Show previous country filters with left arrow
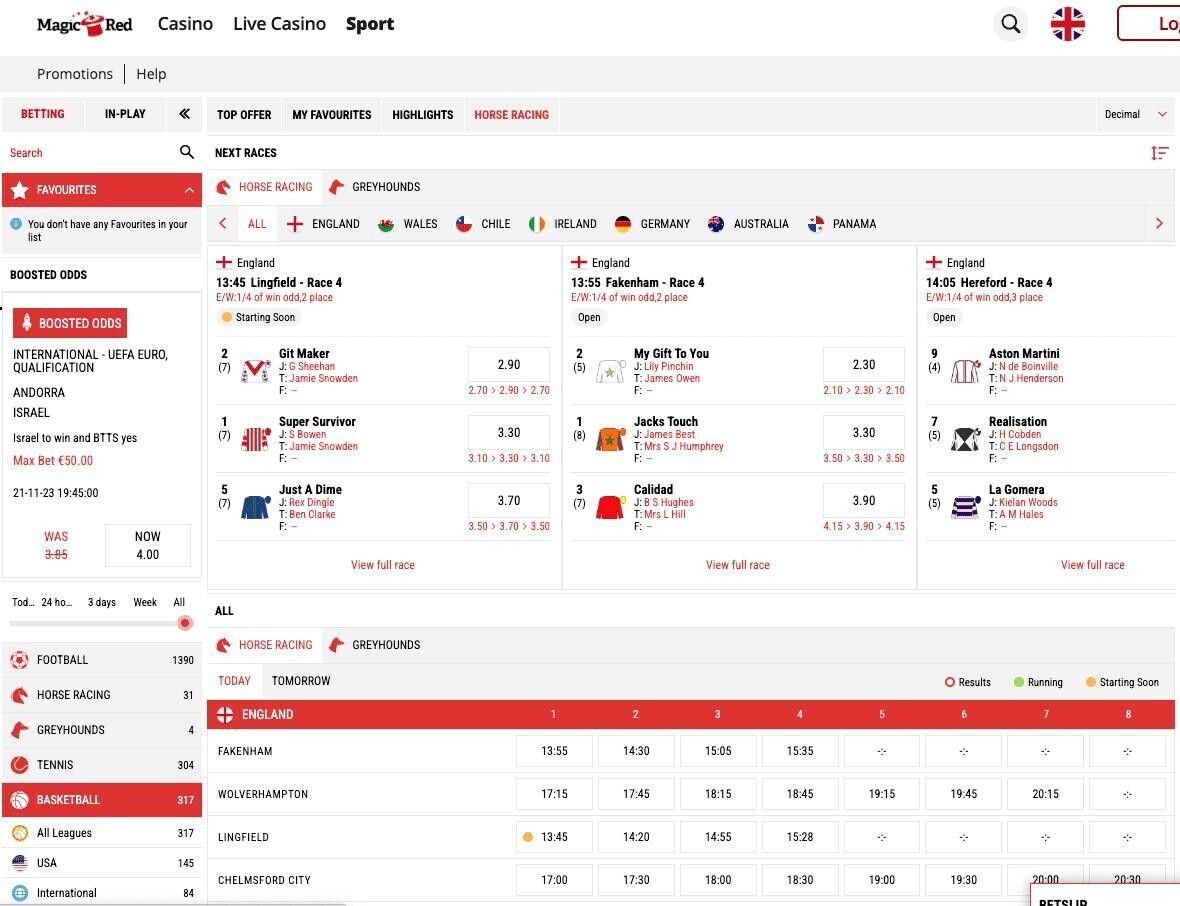 pyautogui.click(x=223, y=223)
